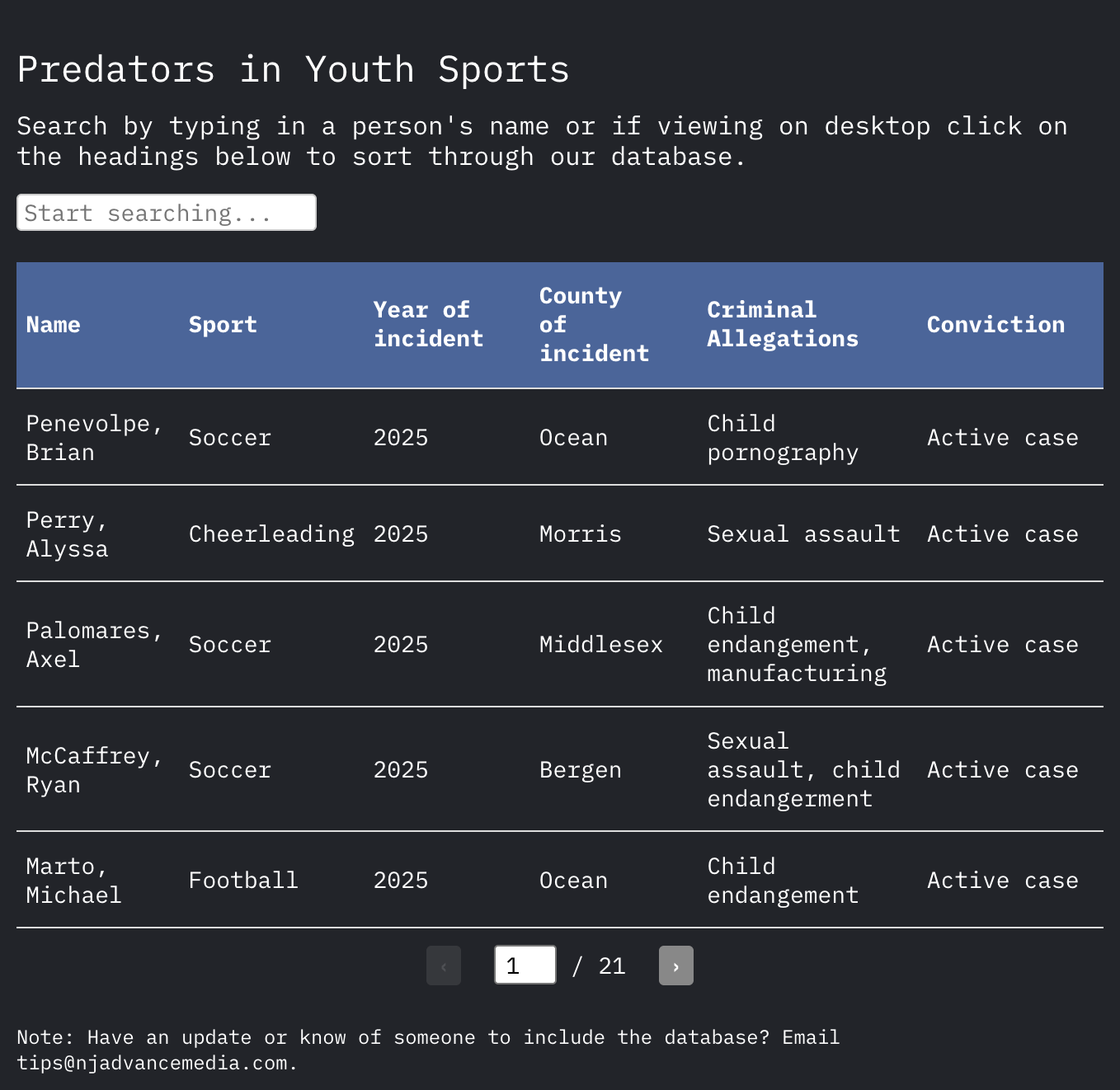Sort by County of incident heading

coord(594,325)
